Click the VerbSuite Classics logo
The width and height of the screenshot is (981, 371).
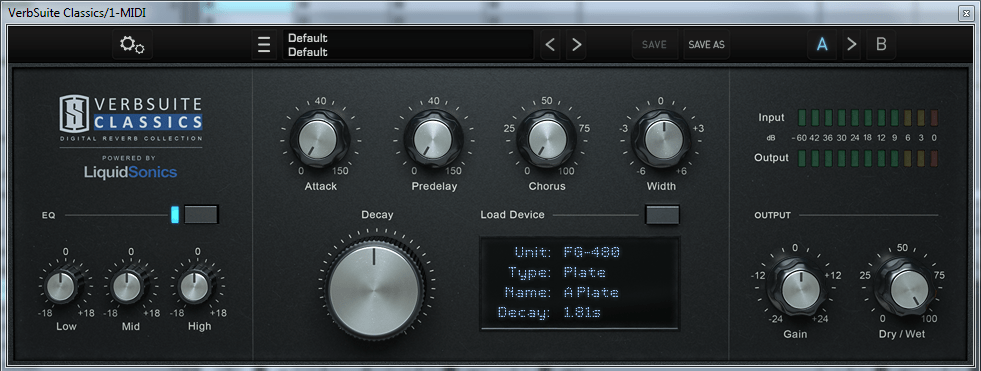coord(131,118)
